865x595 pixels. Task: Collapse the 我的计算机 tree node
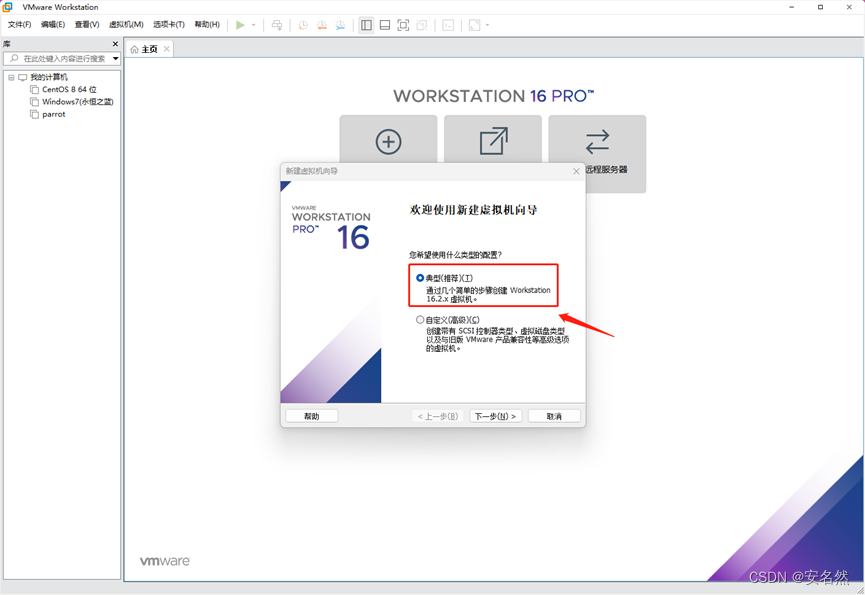tap(11, 78)
